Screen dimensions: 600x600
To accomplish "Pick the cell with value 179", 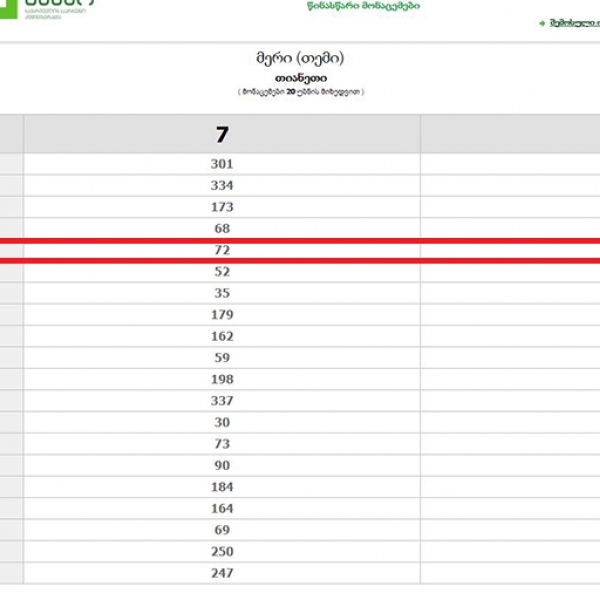I will point(222,315).
